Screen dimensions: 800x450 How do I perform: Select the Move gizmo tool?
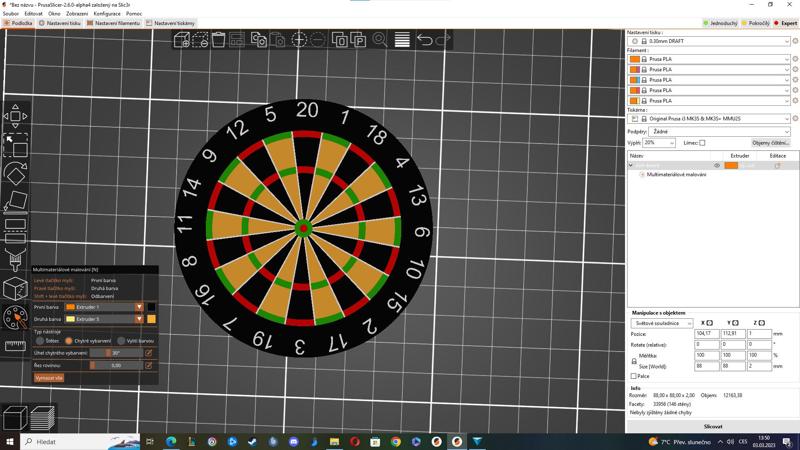pos(15,116)
